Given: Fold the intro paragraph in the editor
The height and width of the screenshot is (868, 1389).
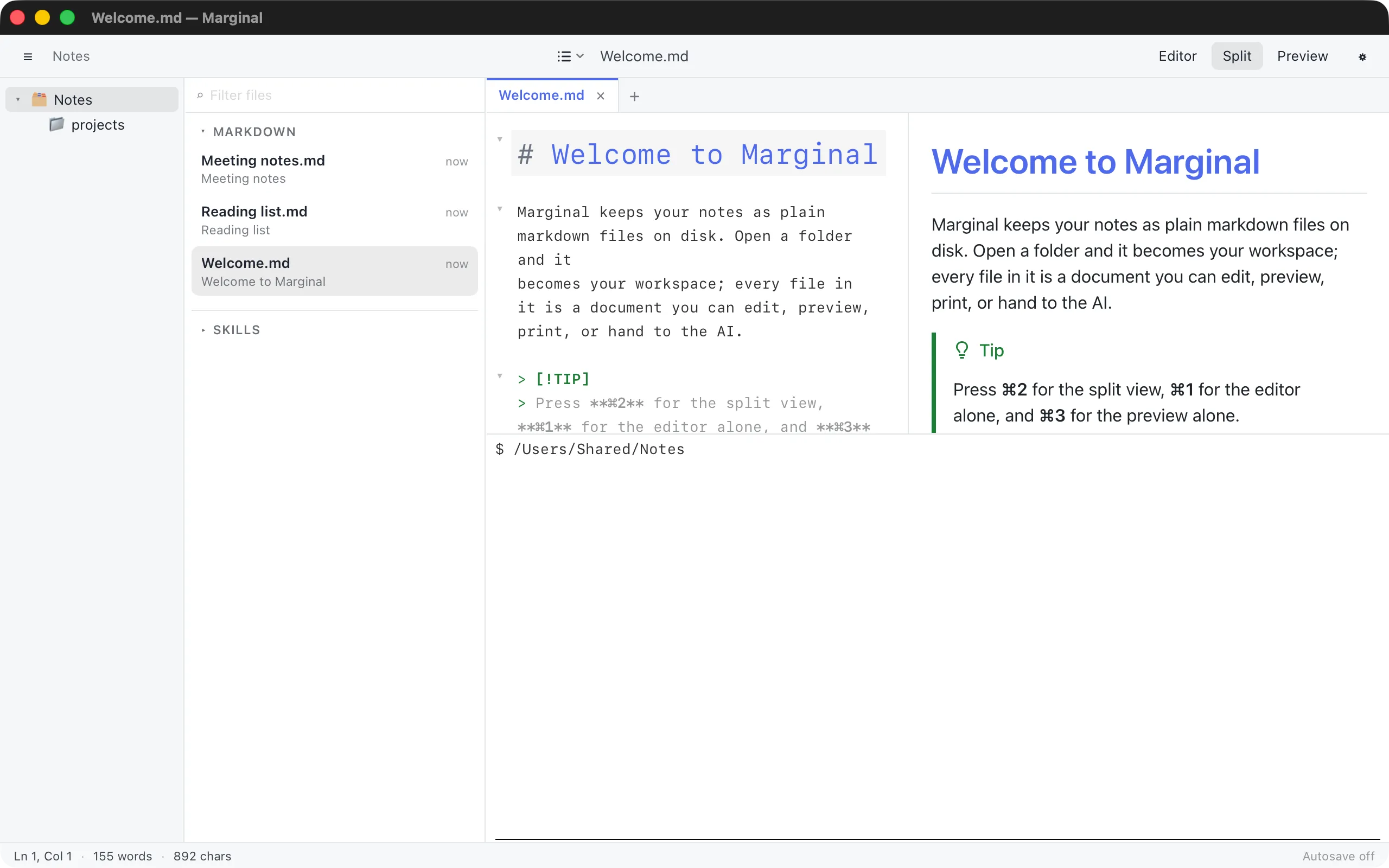Looking at the screenshot, I should pos(500,209).
